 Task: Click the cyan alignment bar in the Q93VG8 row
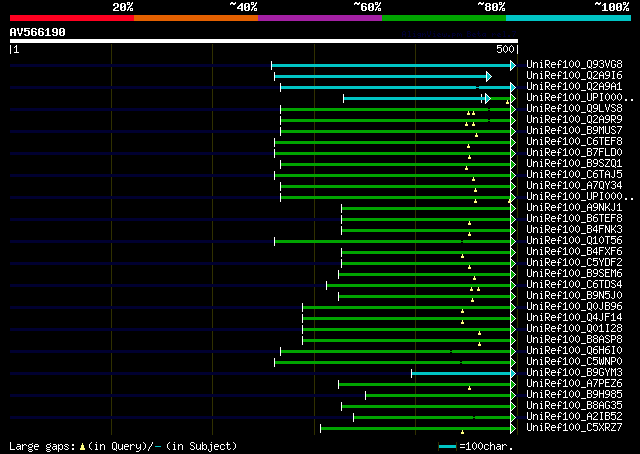click(x=391, y=65)
